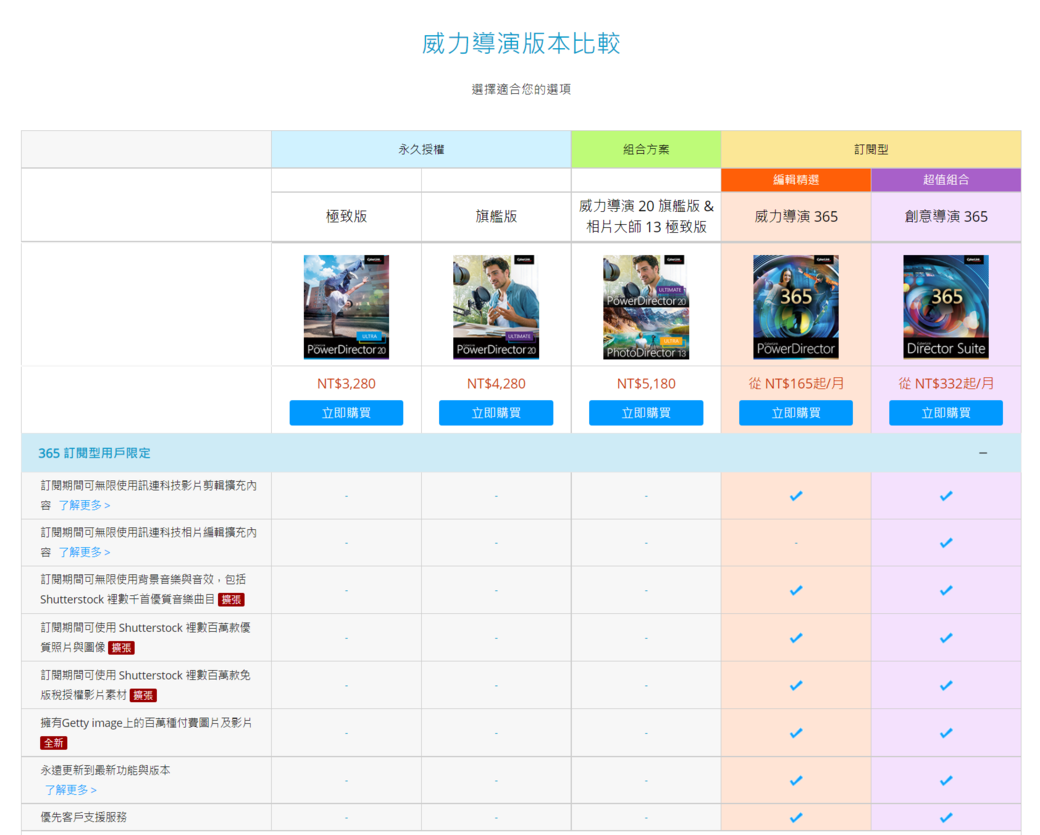Click 威力導演 365 checkmark for 授權影片素材
Image resolution: width=1040 pixels, height=835 pixels.
tap(796, 685)
